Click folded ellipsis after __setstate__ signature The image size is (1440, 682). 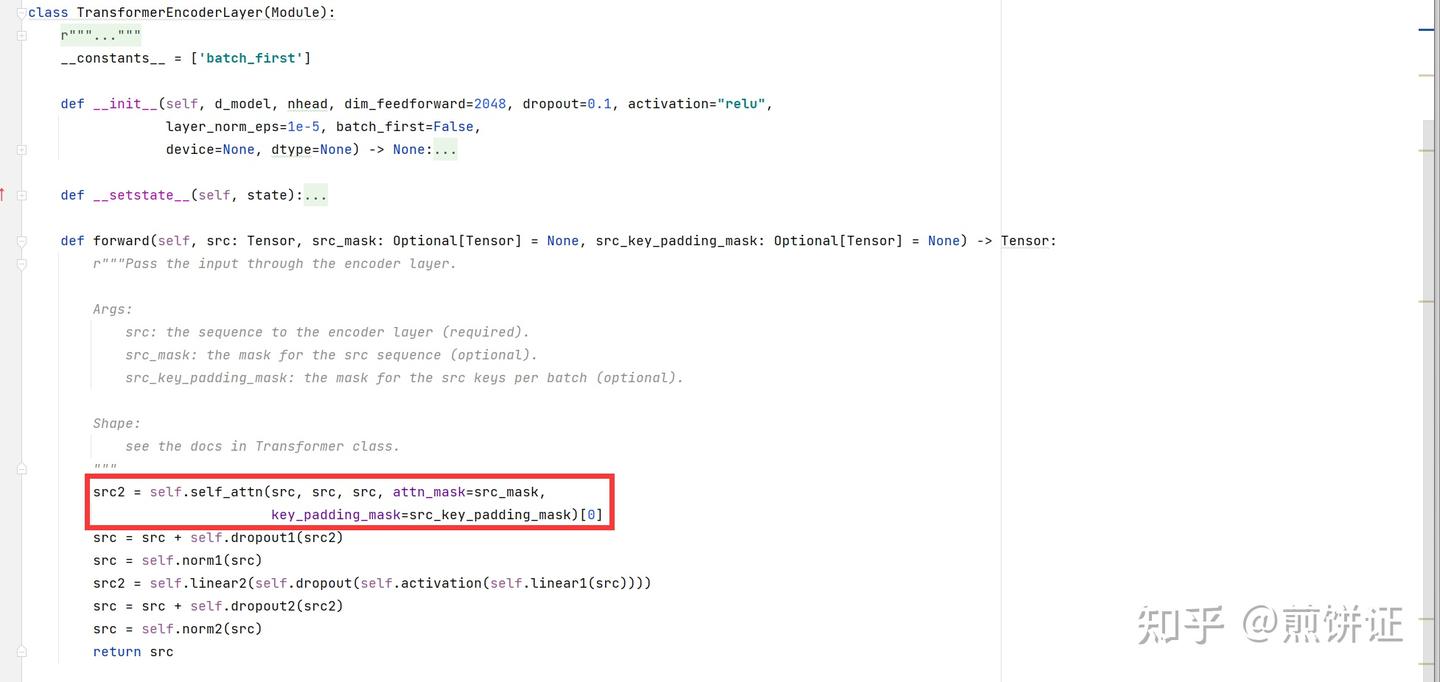click(x=315, y=195)
